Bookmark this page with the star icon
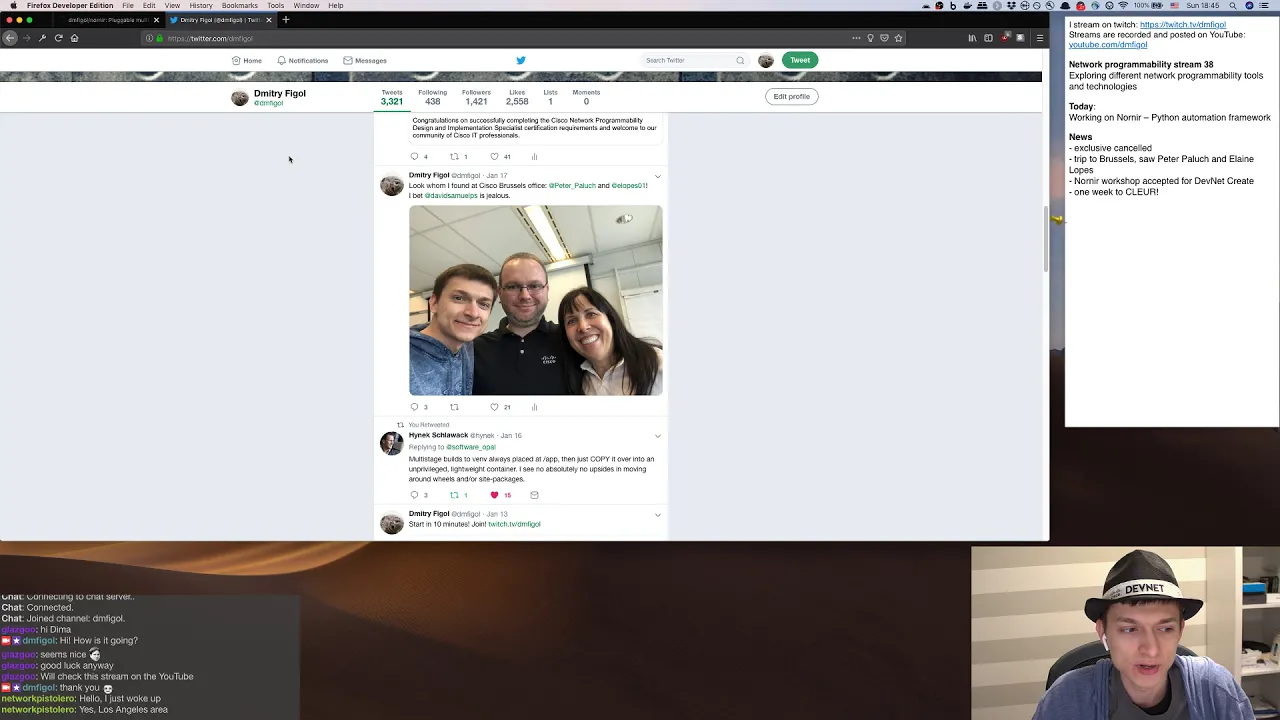 point(898,38)
